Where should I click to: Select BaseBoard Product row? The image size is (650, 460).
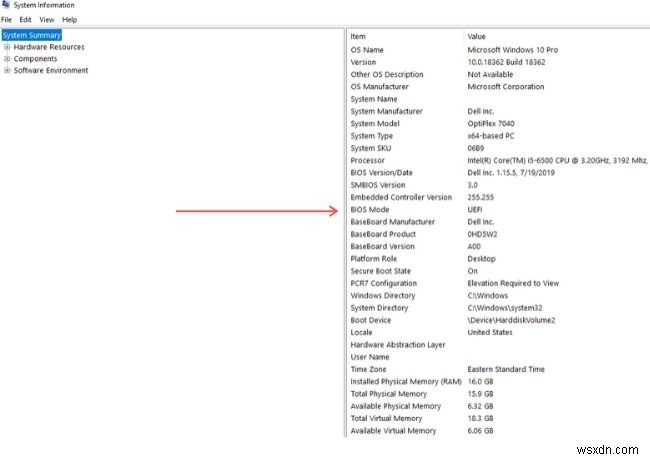pyautogui.click(x=383, y=234)
